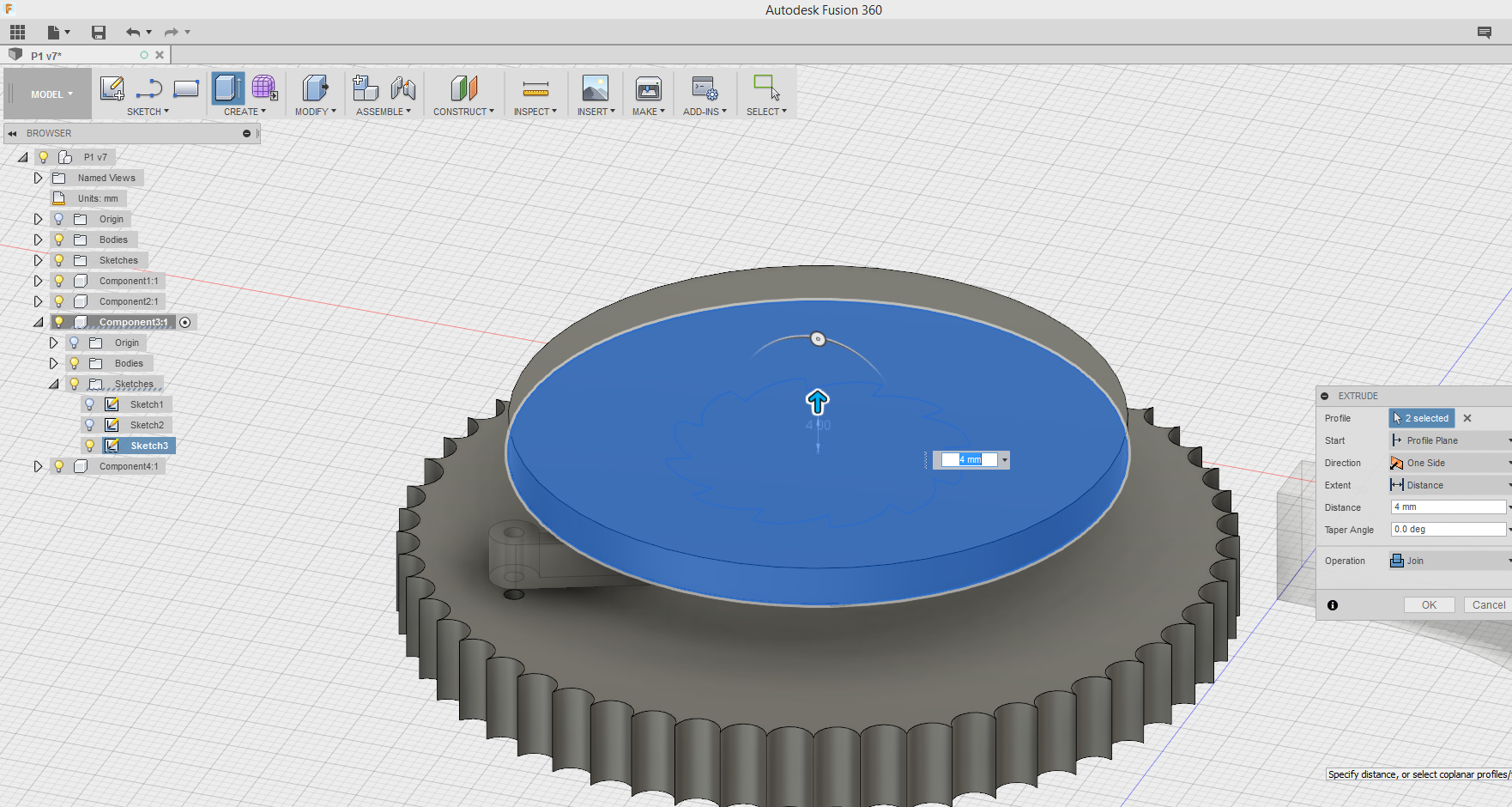Collapse the Browser panel with double arrows

point(13,134)
